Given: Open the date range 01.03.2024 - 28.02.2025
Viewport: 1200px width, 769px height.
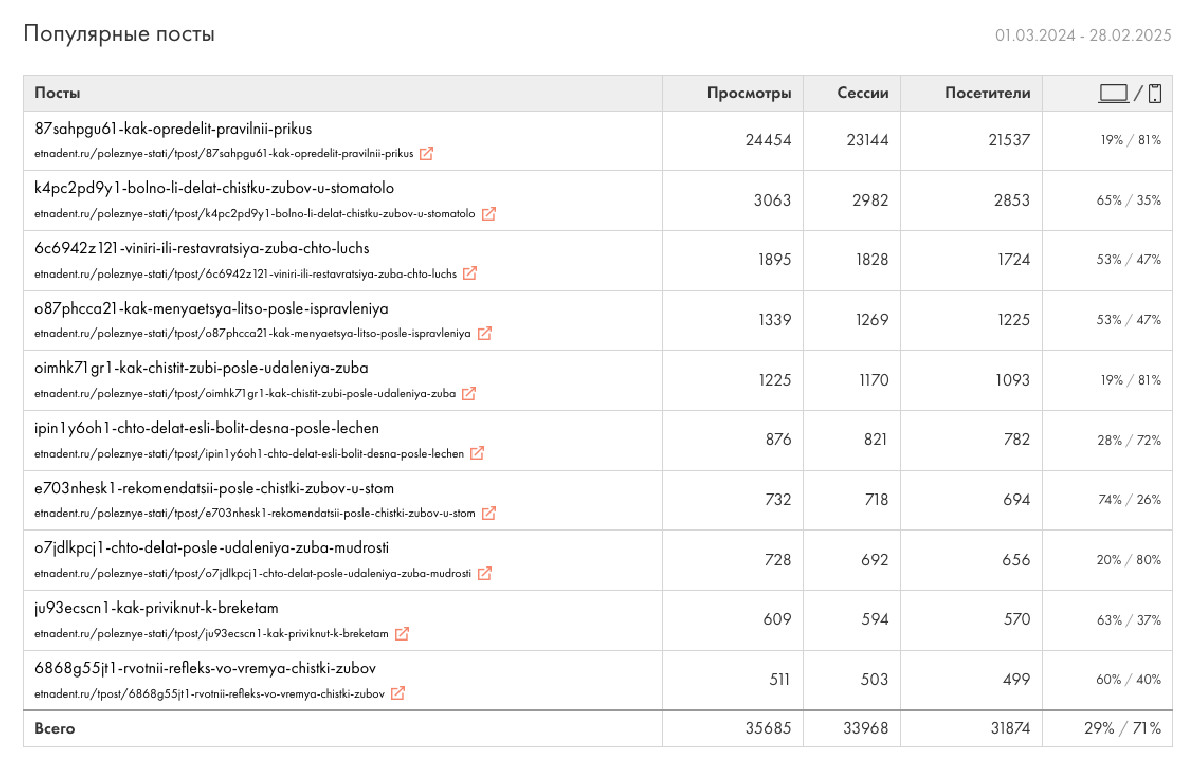Looking at the screenshot, I should coord(1083,35).
